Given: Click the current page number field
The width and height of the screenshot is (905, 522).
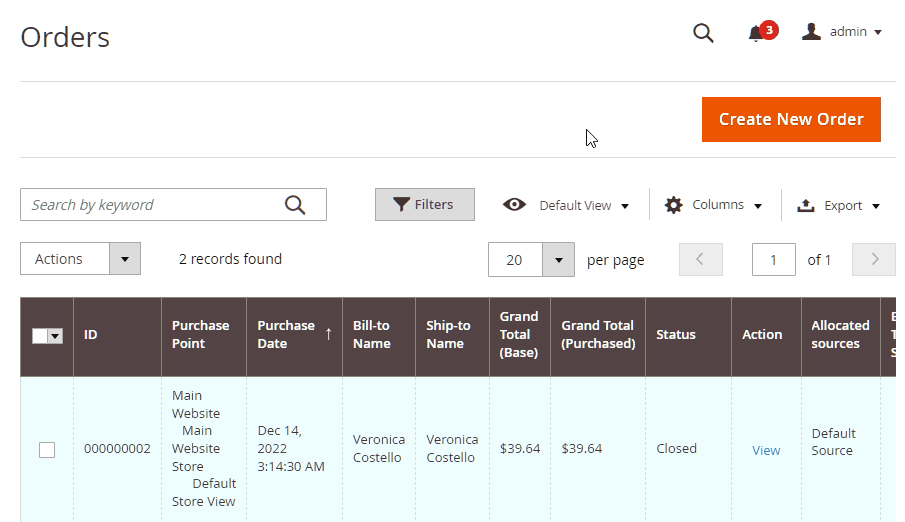Looking at the screenshot, I should click(x=773, y=260).
